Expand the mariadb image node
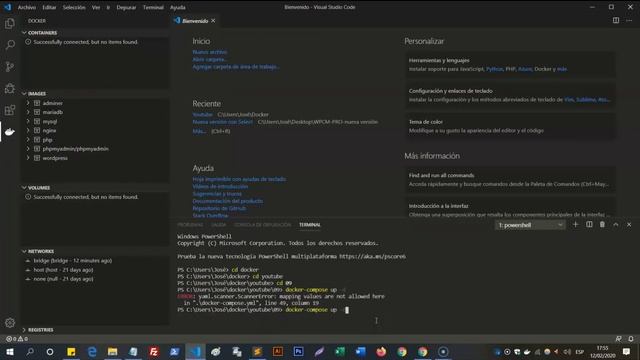 [x=28, y=112]
